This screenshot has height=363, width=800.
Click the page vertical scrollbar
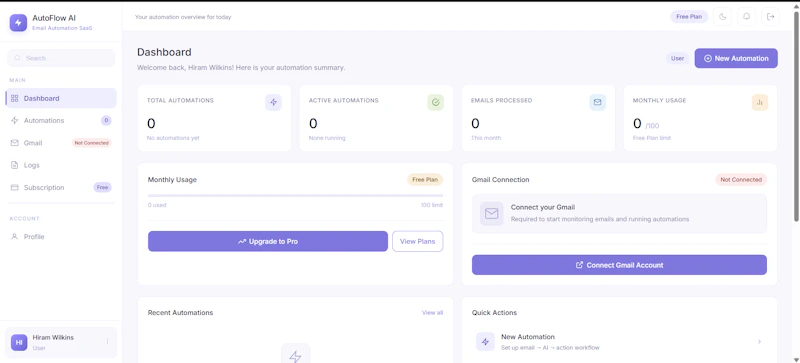point(796,116)
